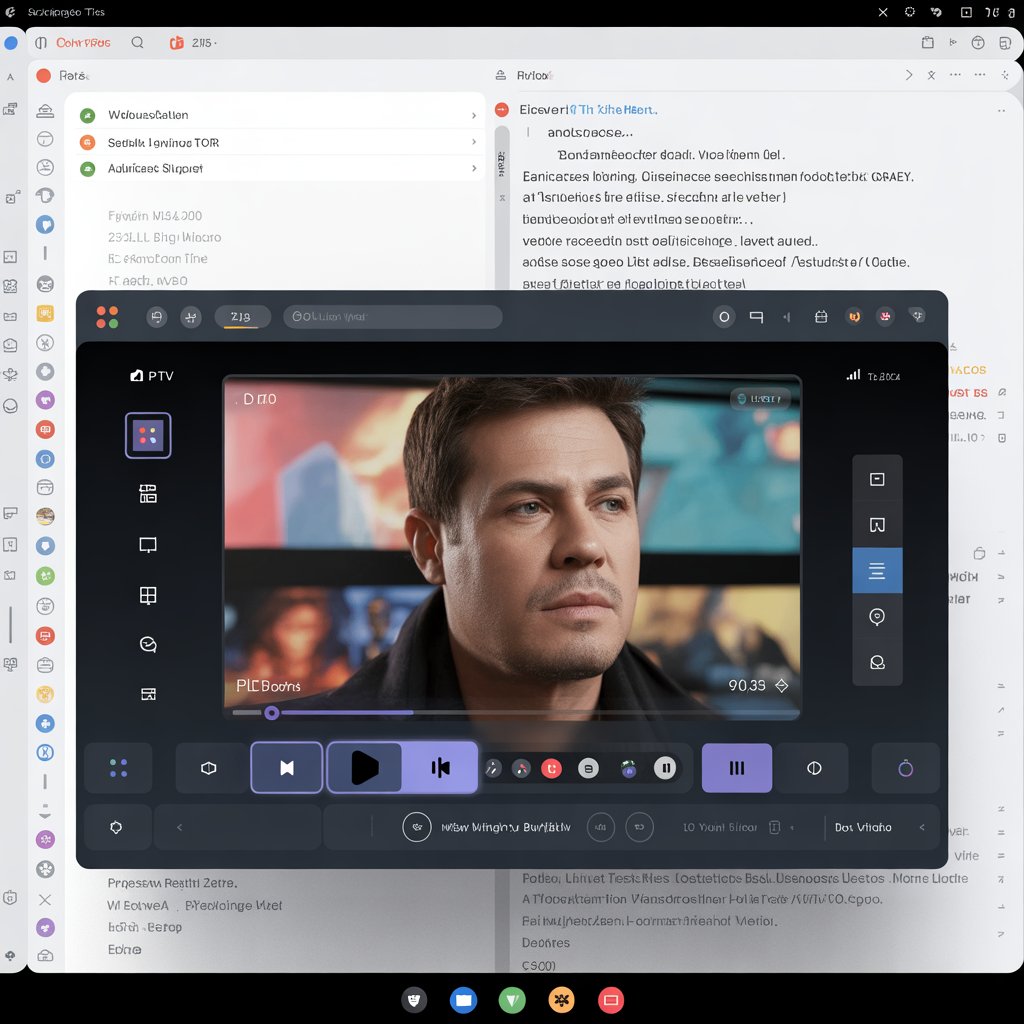
Task: Toggle the pause button in the playback bar
Action: coord(666,768)
